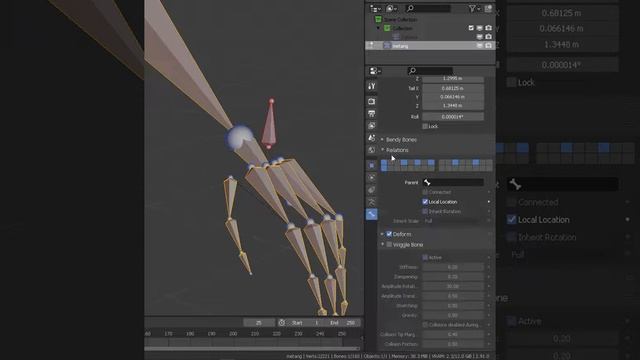640x360 pixels.
Task: Uncheck the Deform checkbox
Action: click(x=389, y=234)
